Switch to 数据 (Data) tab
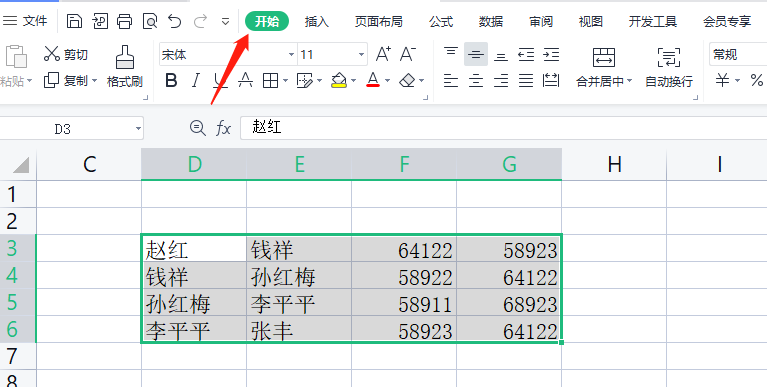 point(491,21)
